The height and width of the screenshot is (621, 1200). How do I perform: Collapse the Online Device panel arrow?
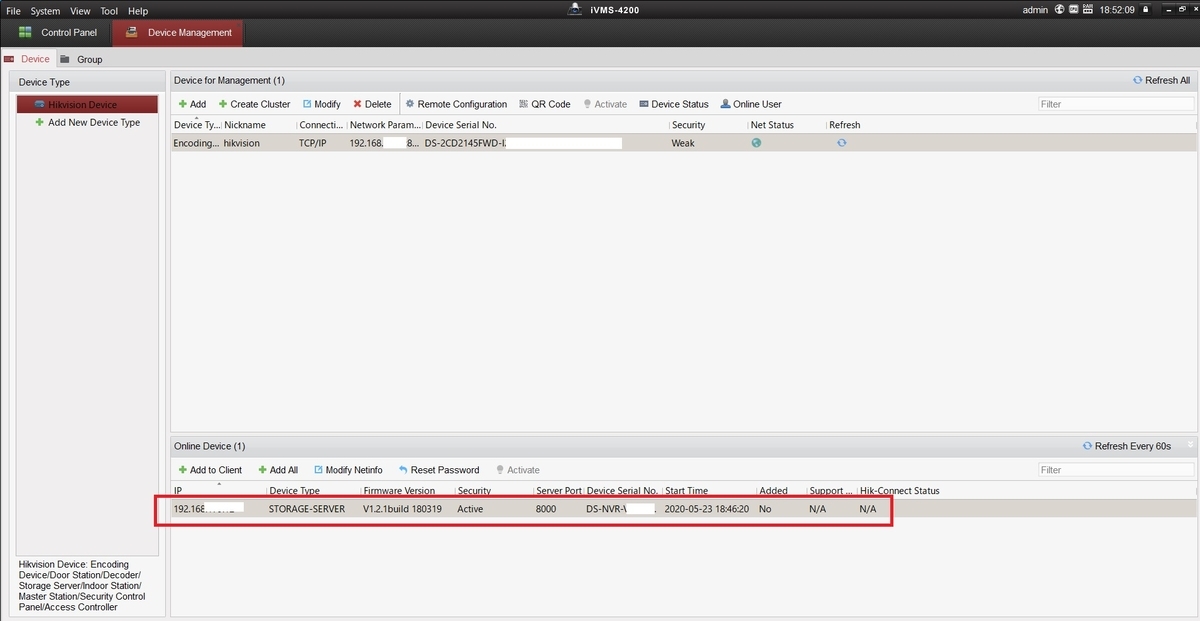[1189, 445]
